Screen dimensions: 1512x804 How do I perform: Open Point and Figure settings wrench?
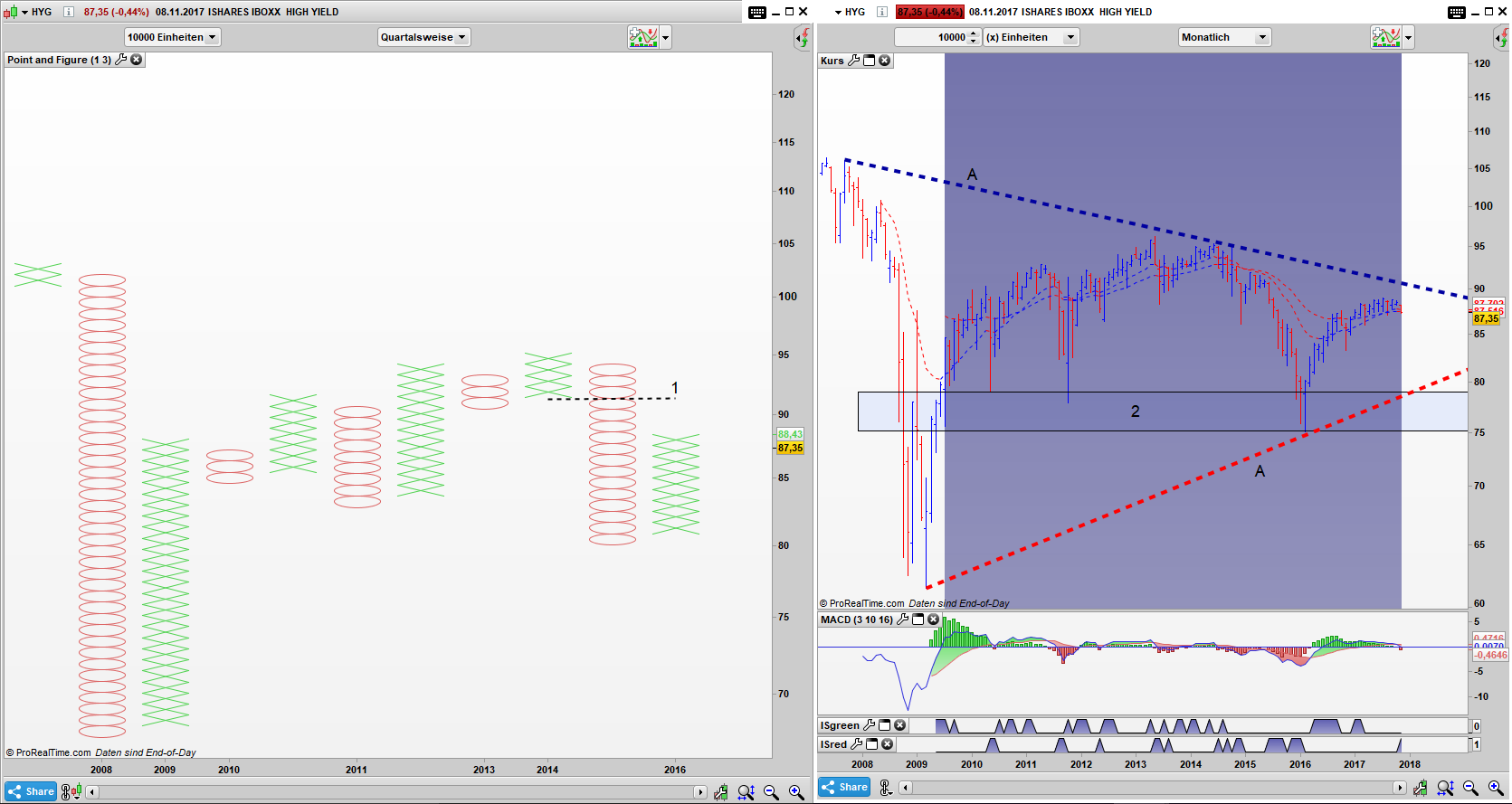coord(121,60)
